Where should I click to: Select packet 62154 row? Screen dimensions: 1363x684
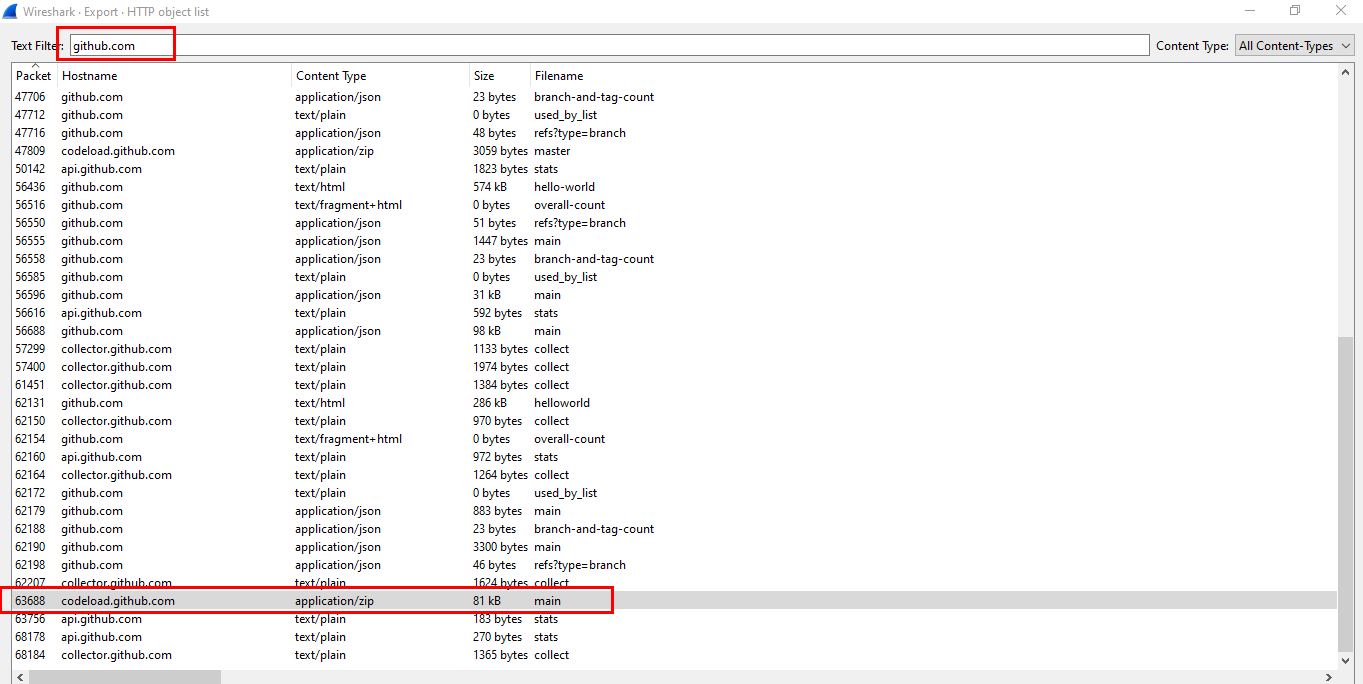click(x=675, y=439)
